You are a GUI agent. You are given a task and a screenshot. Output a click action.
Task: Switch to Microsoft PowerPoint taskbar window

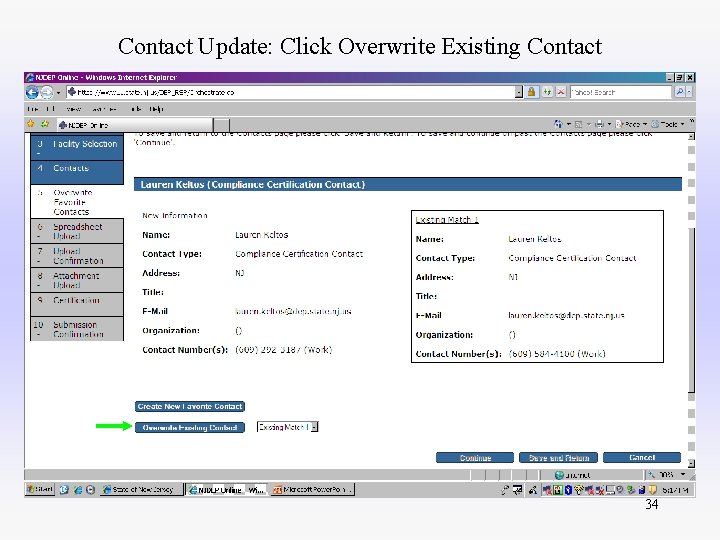pyautogui.click(x=313, y=489)
